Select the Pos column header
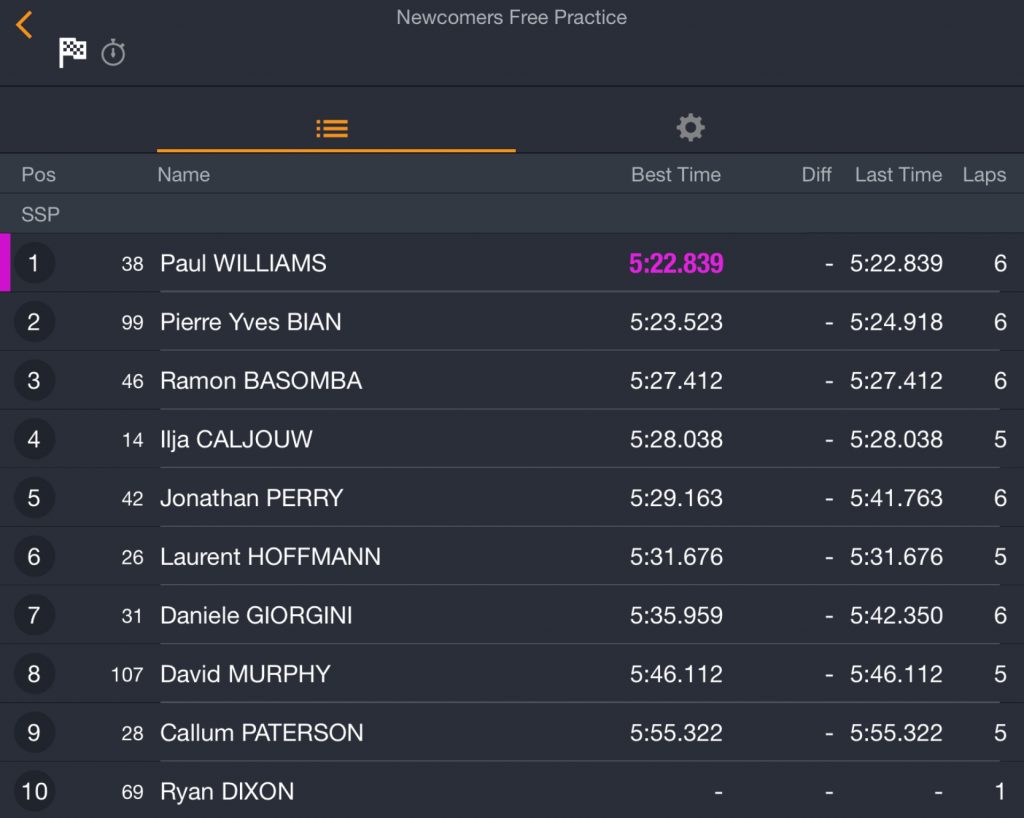The height and width of the screenshot is (818, 1024). [39, 174]
